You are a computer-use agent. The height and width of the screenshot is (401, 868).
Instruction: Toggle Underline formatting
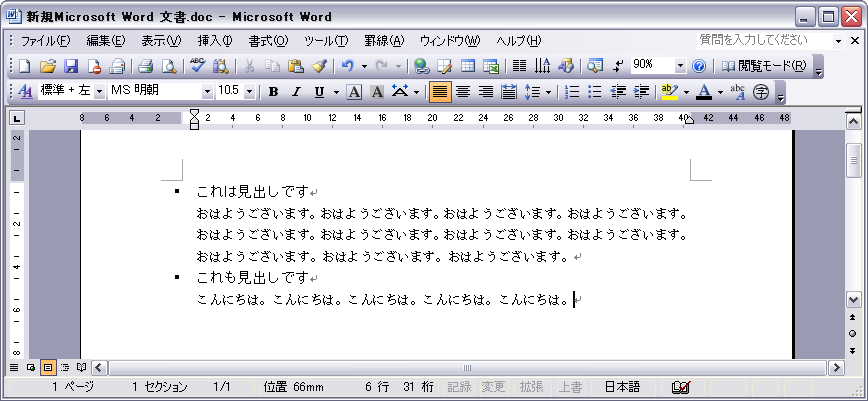[319, 92]
